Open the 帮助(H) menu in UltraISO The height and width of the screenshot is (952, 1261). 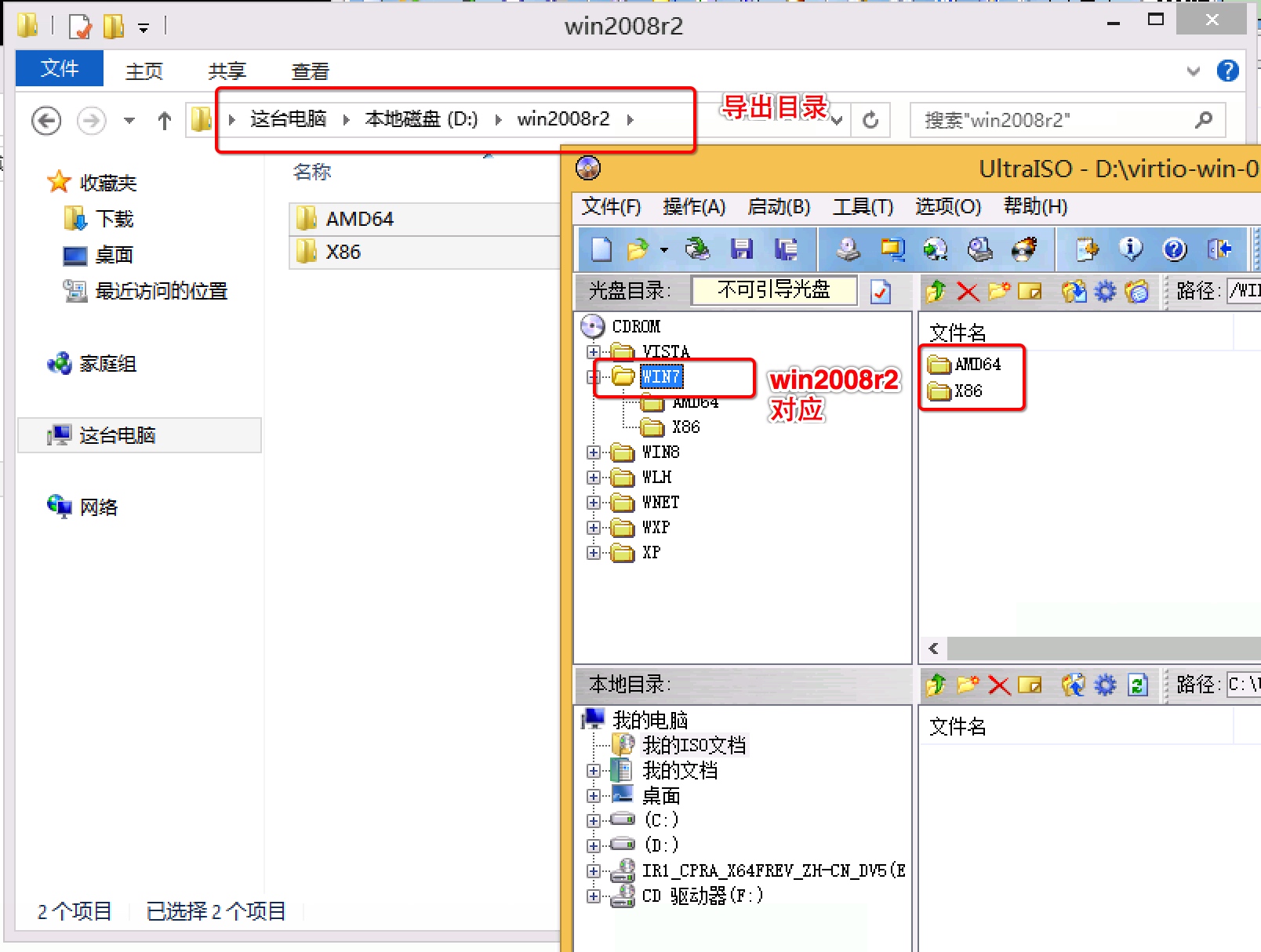pos(1035,207)
